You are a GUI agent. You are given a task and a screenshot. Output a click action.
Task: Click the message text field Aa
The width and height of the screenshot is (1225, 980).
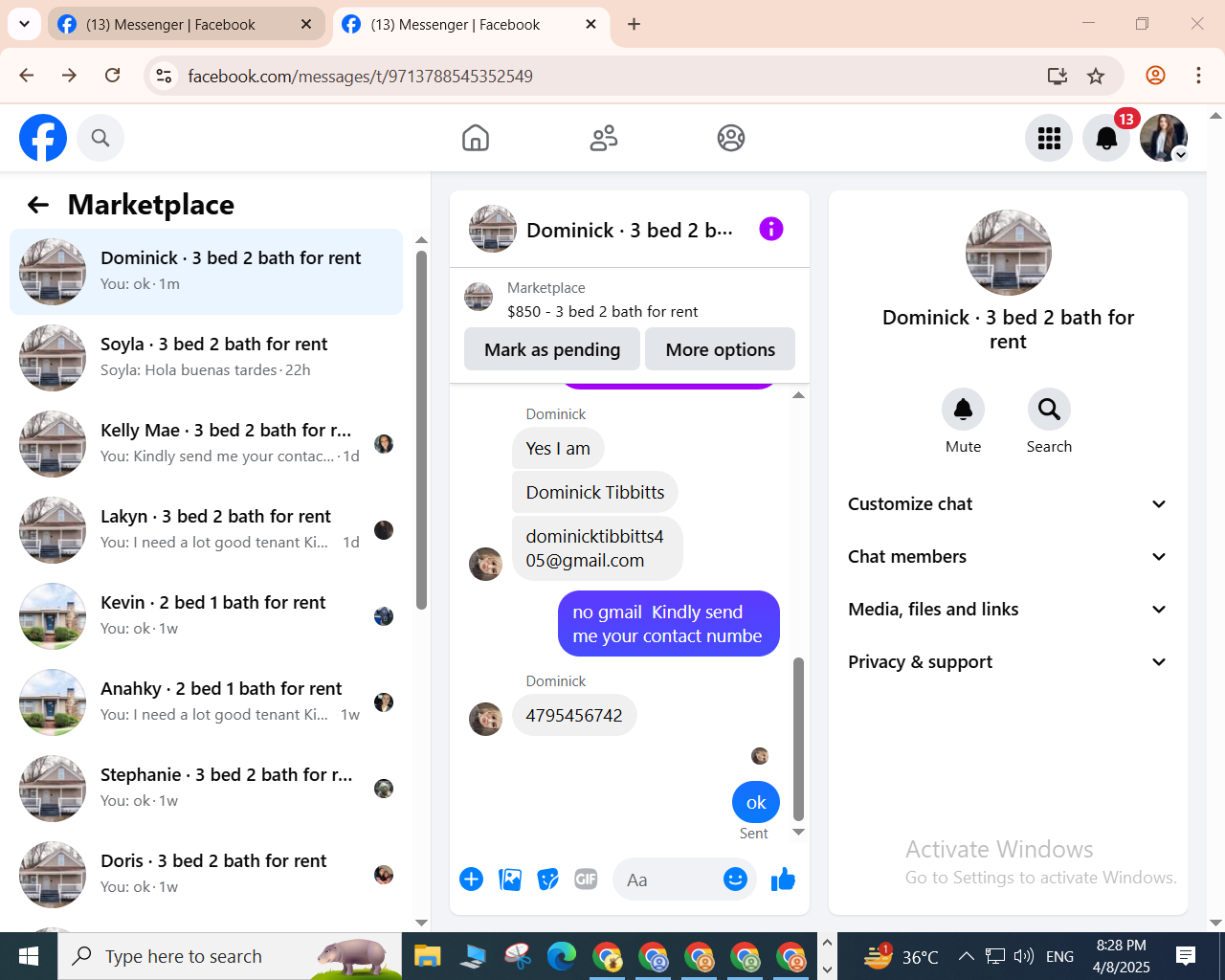[670, 880]
